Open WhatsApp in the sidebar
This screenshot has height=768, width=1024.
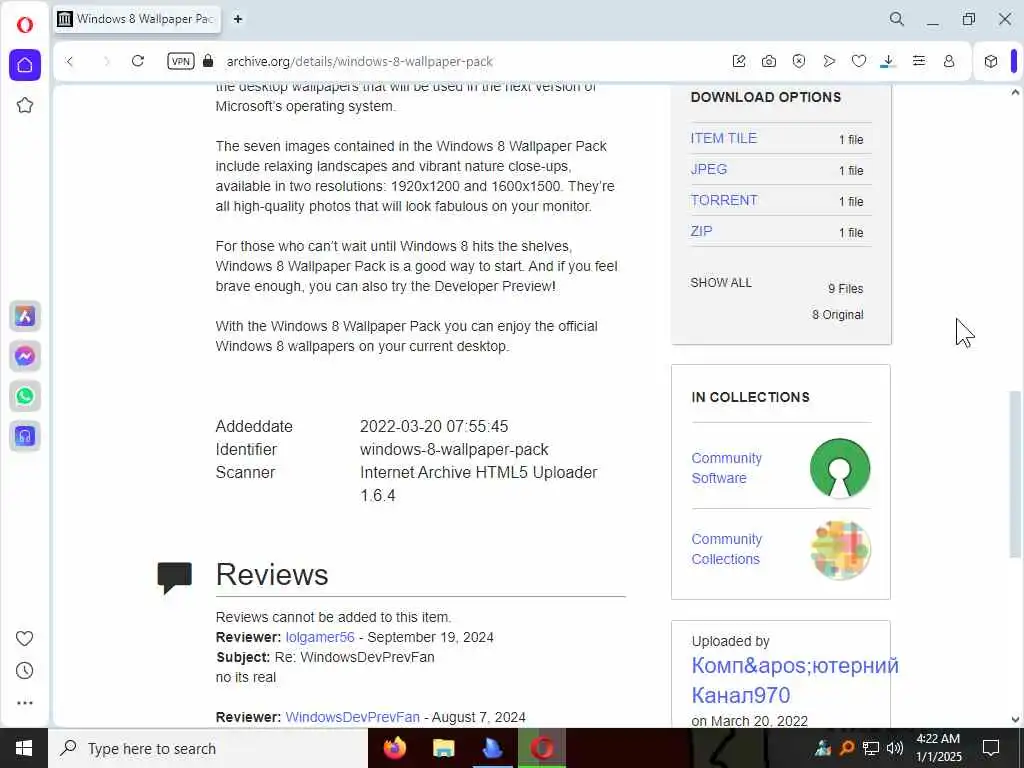[25, 396]
